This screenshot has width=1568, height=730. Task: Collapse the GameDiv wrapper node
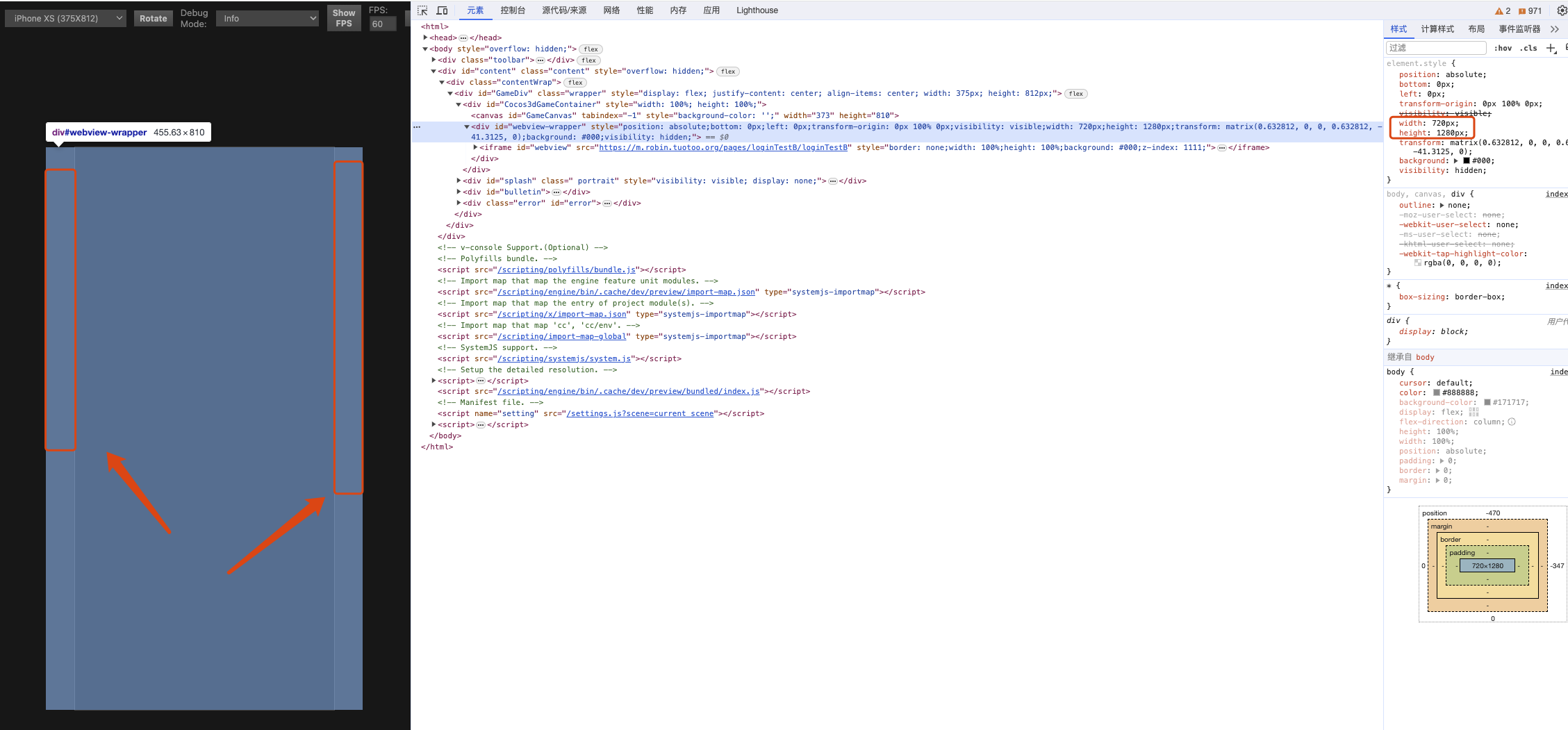(450, 93)
